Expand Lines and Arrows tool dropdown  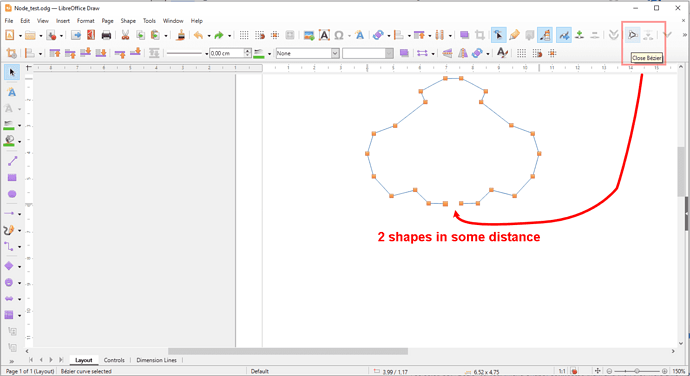point(19,214)
